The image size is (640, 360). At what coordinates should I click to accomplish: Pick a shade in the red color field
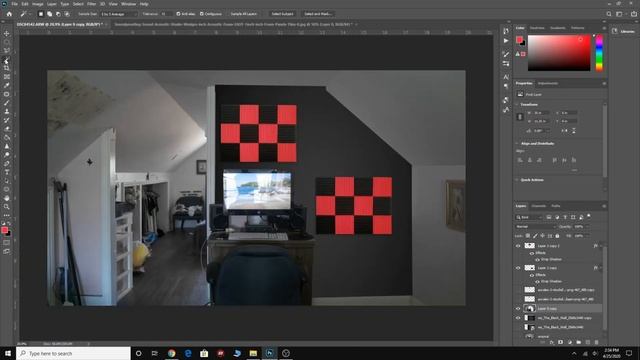[x=559, y=53]
